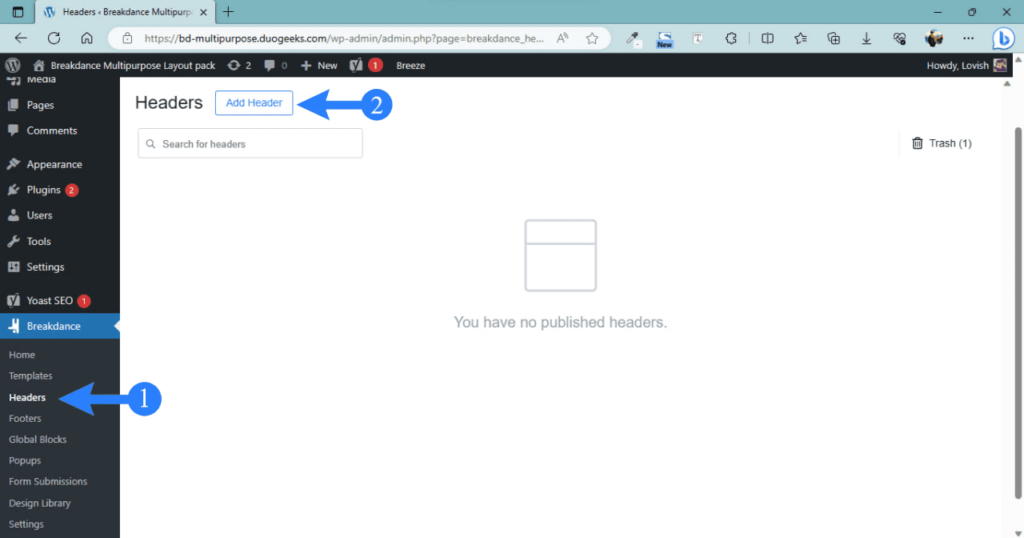Open the Form Submissions submenu link
The height and width of the screenshot is (538, 1024).
click(48, 482)
